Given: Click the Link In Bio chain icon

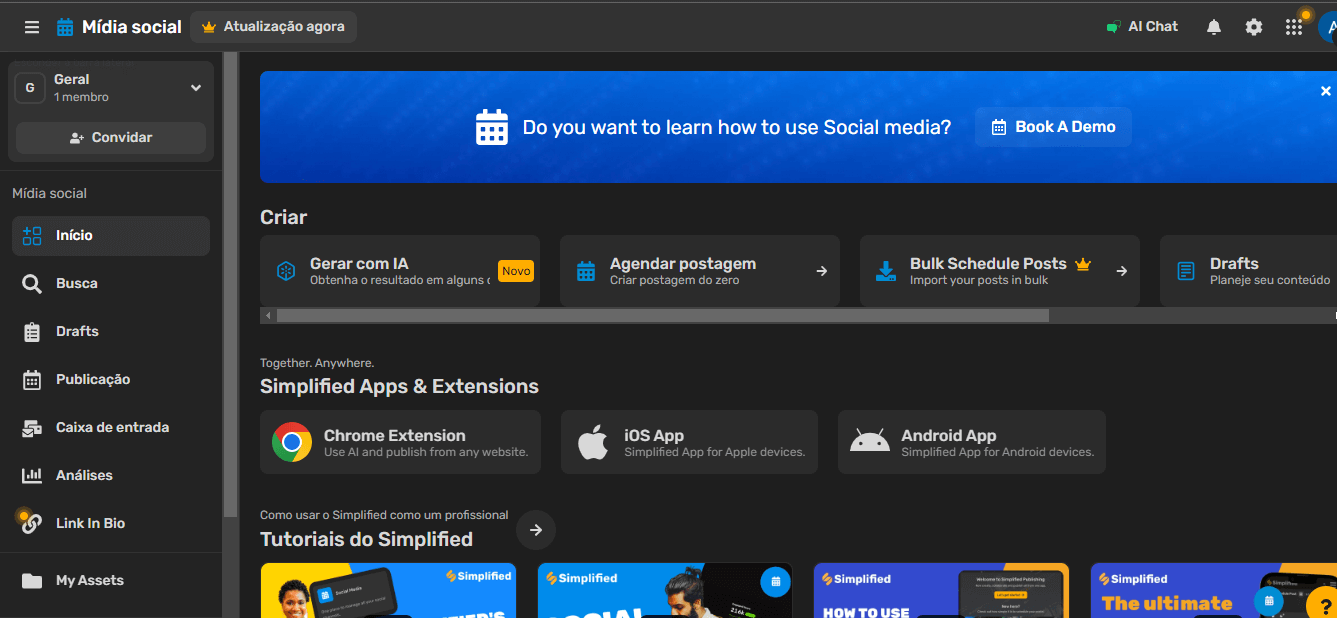Looking at the screenshot, I should (x=32, y=524).
